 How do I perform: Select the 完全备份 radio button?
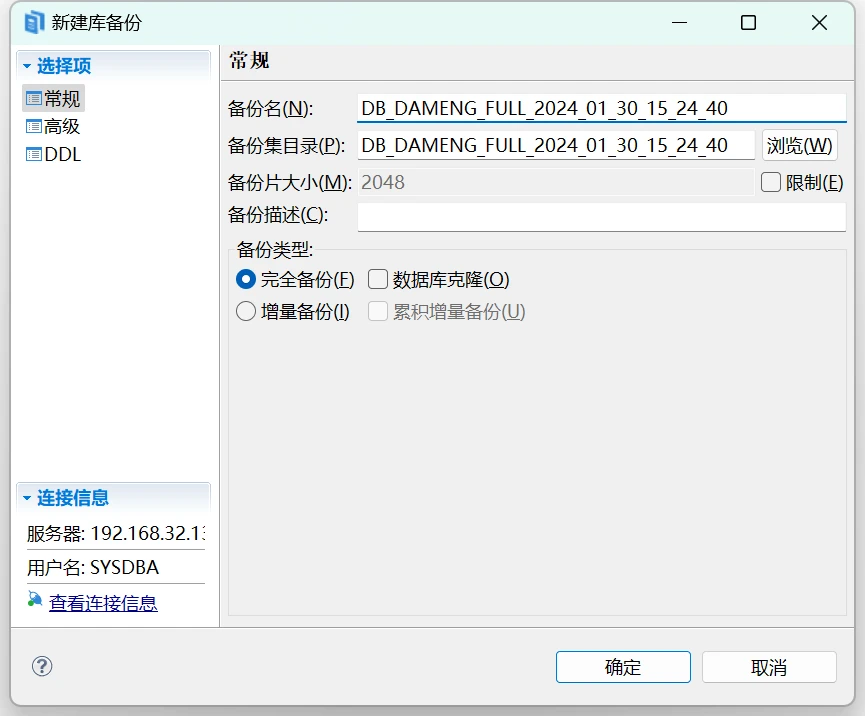246,279
